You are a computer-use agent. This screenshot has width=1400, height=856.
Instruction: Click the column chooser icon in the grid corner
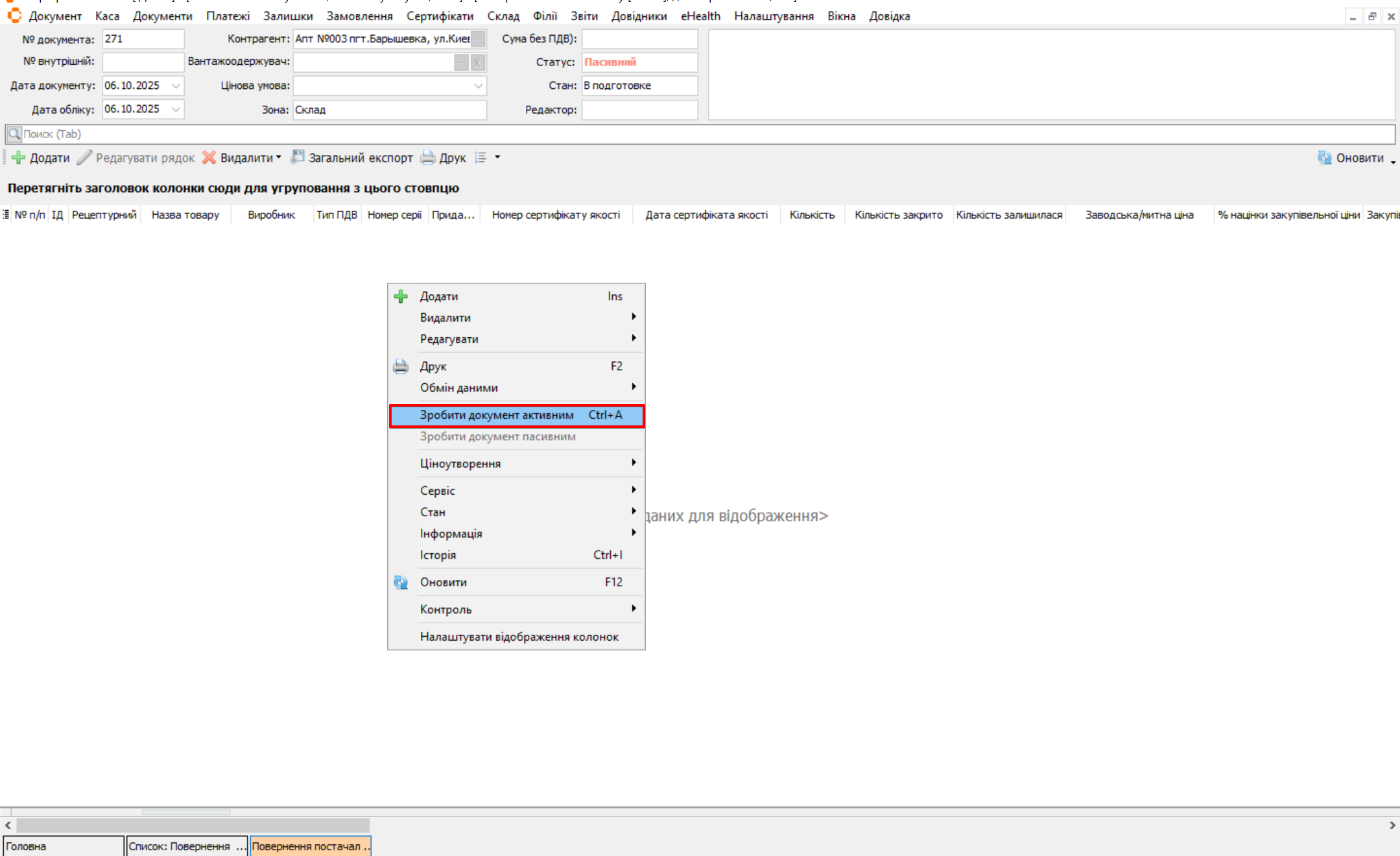tap(6, 215)
